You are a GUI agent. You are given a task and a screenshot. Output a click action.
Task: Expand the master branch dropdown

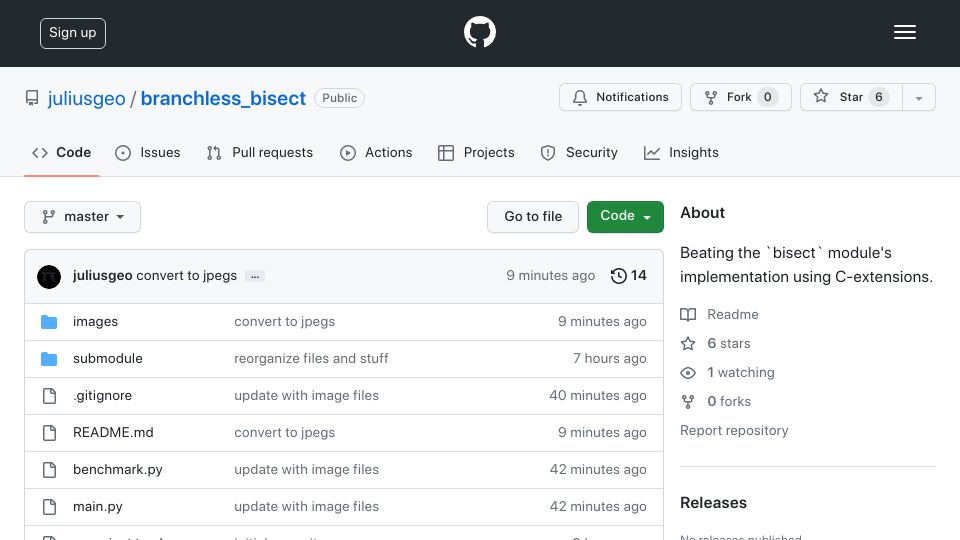pyautogui.click(x=83, y=217)
